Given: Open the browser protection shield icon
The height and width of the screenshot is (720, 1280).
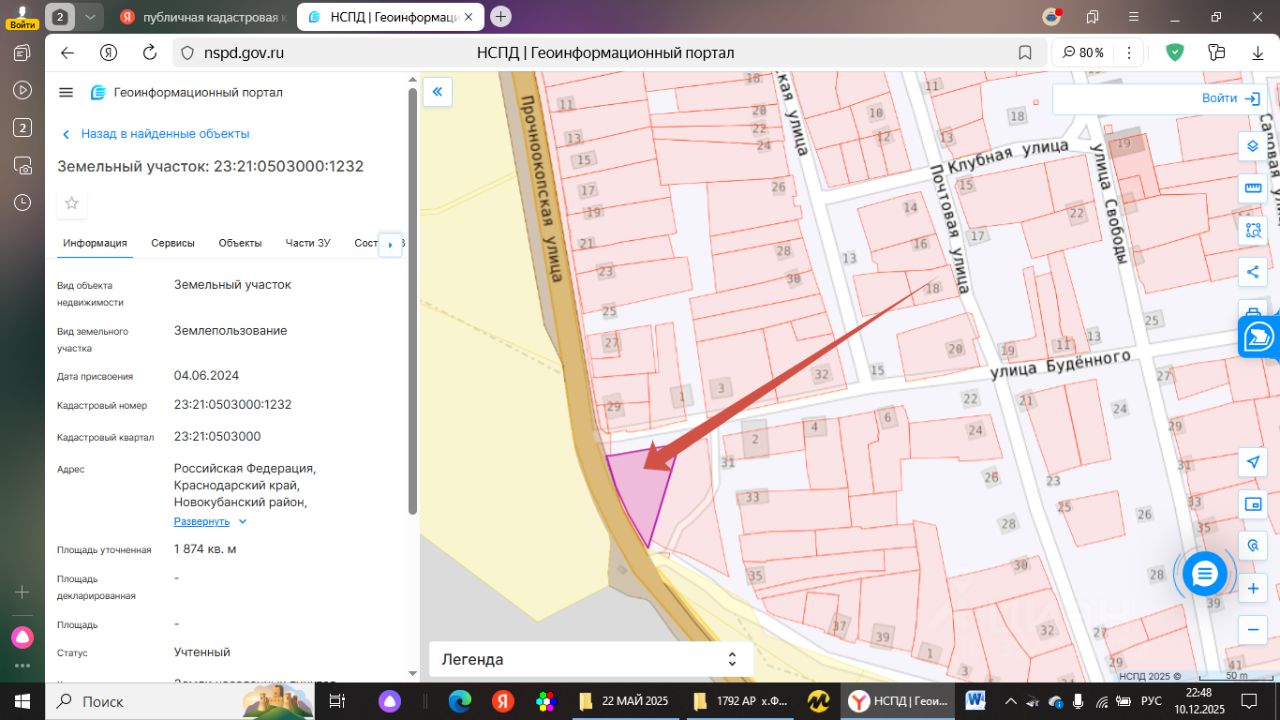Looking at the screenshot, I should 1175,53.
